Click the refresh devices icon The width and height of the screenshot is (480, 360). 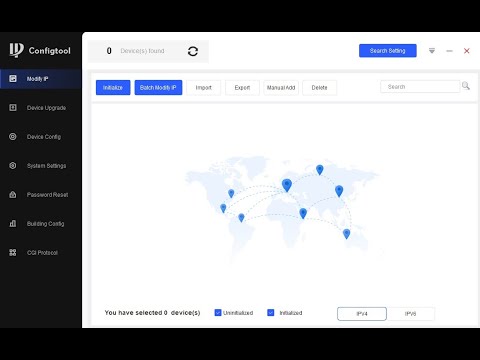point(193,51)
